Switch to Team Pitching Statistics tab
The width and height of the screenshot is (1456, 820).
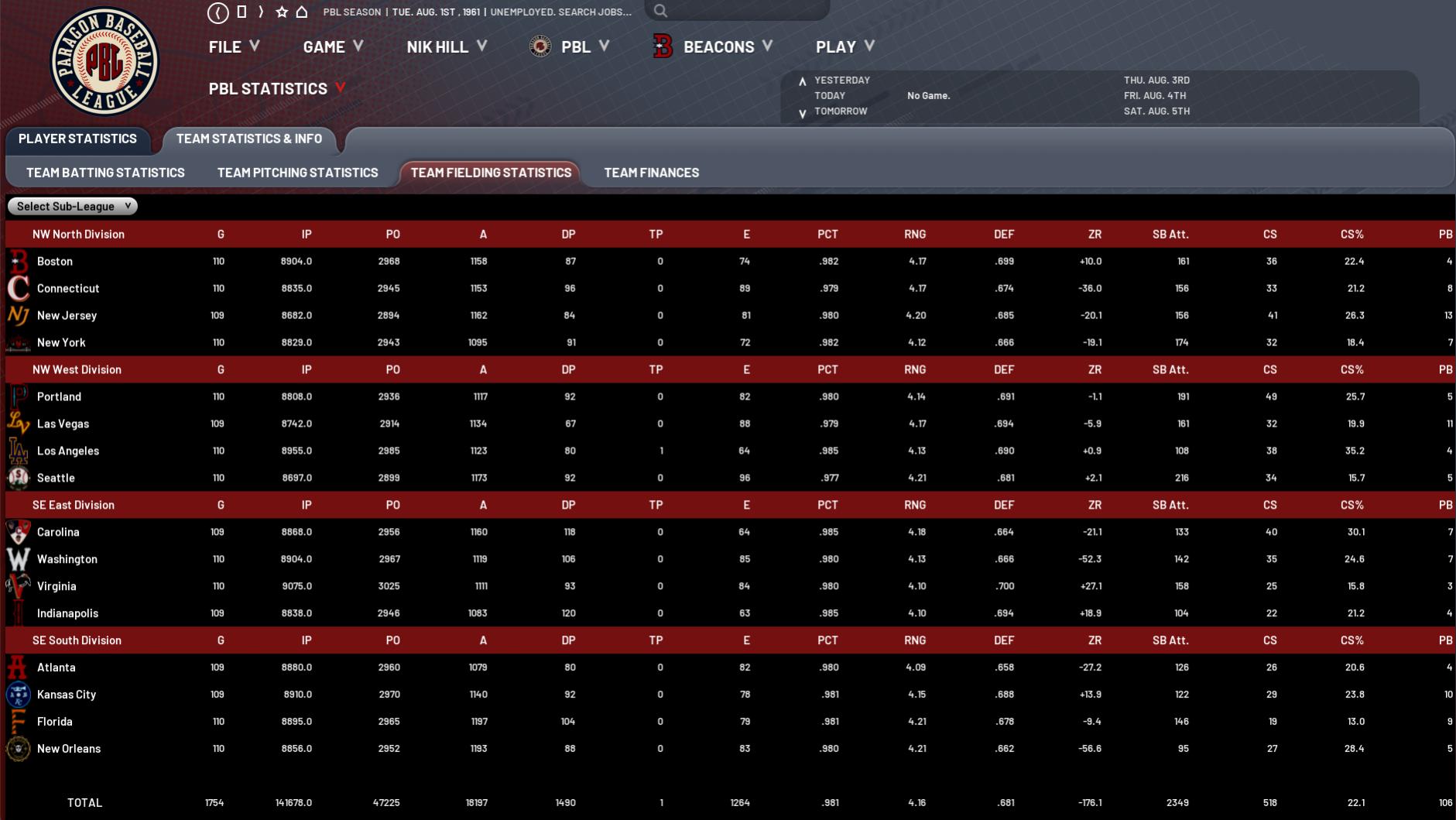(297, 173)
